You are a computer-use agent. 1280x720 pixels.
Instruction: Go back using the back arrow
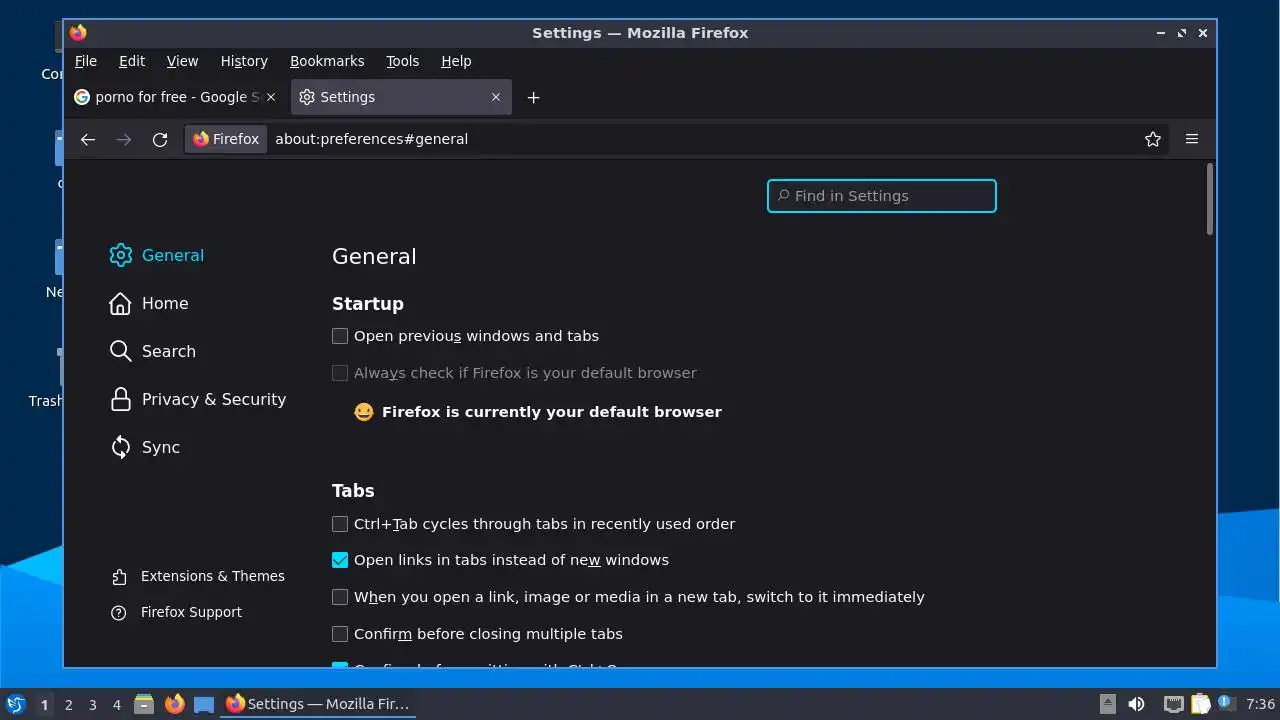click(88, 139)
